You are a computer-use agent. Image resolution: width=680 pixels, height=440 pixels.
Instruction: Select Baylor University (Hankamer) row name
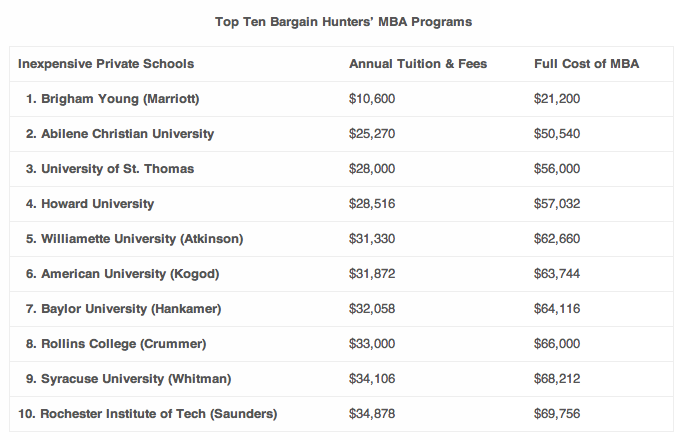point(123,309)
